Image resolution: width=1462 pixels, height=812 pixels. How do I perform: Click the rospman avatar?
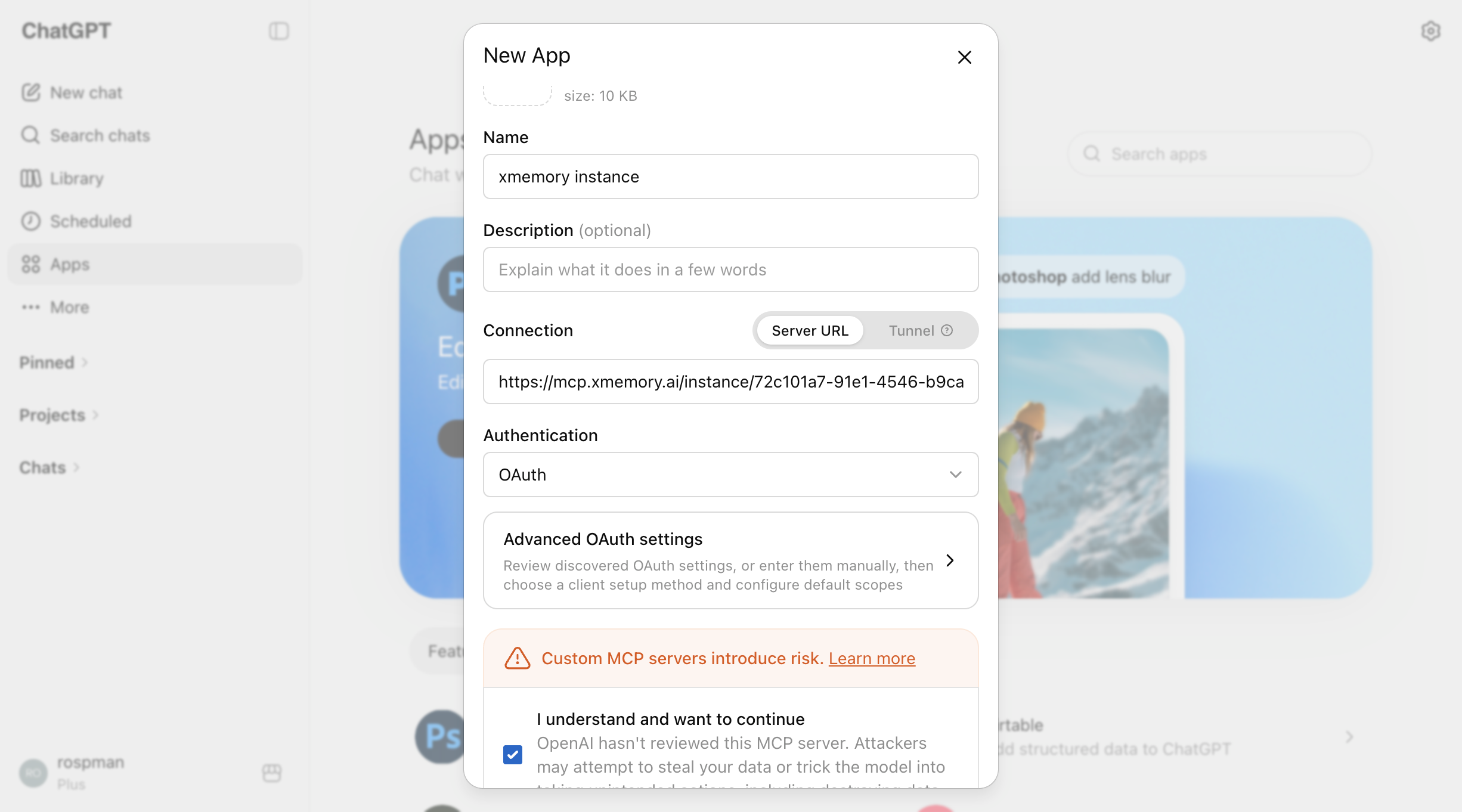tap(33, 773)
